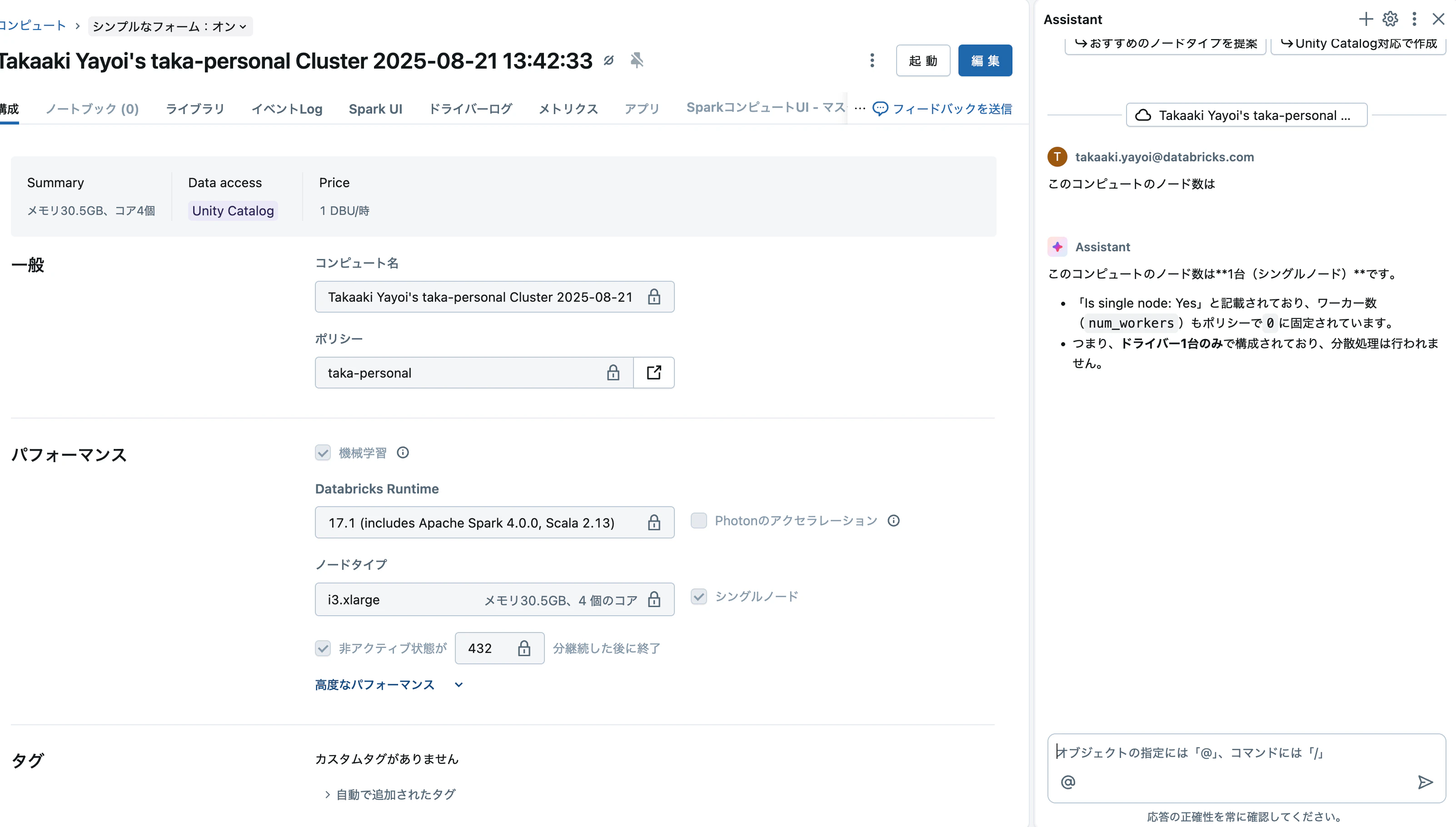Switch to イベントLog tab
The height and width of the screenshot is (827, 1456).
287,109
